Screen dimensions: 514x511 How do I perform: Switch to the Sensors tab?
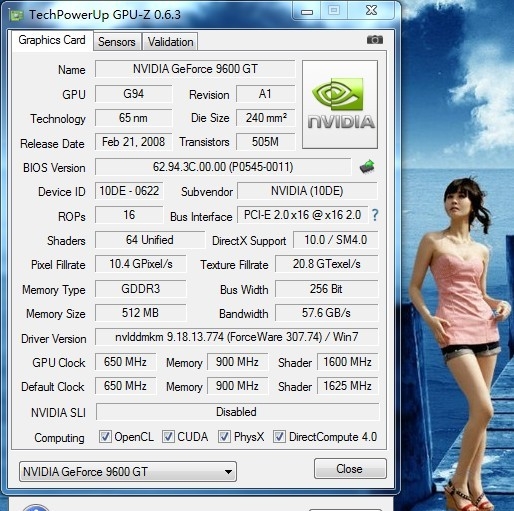117,42
